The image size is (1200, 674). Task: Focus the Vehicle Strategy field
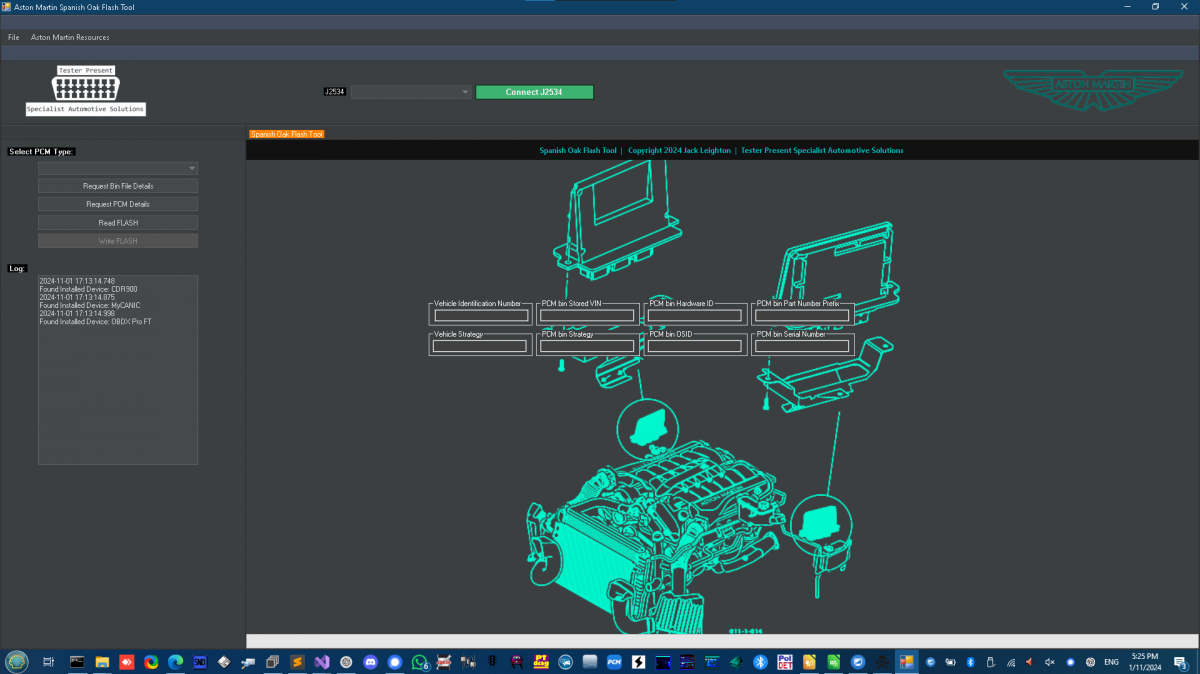click(481, 347)
